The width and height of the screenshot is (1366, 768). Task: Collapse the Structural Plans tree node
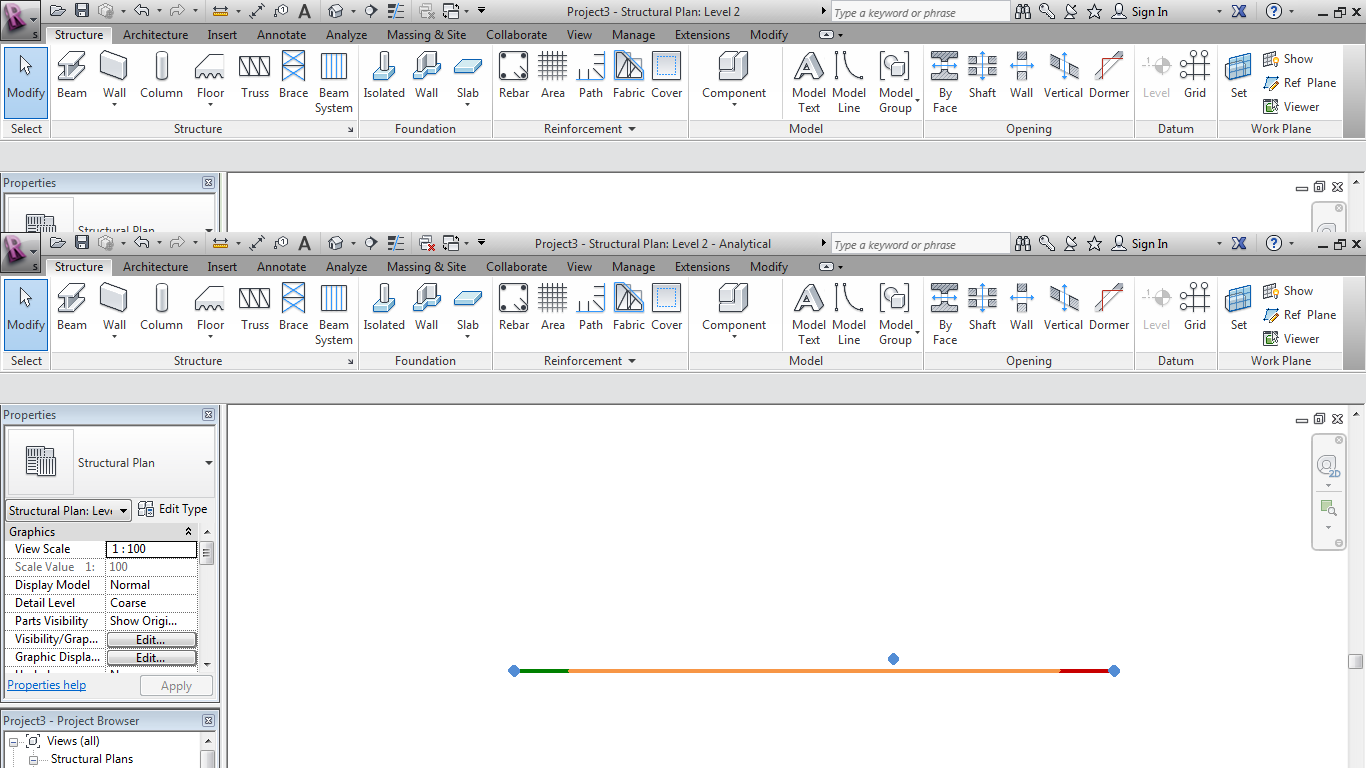tap(33, 760)
